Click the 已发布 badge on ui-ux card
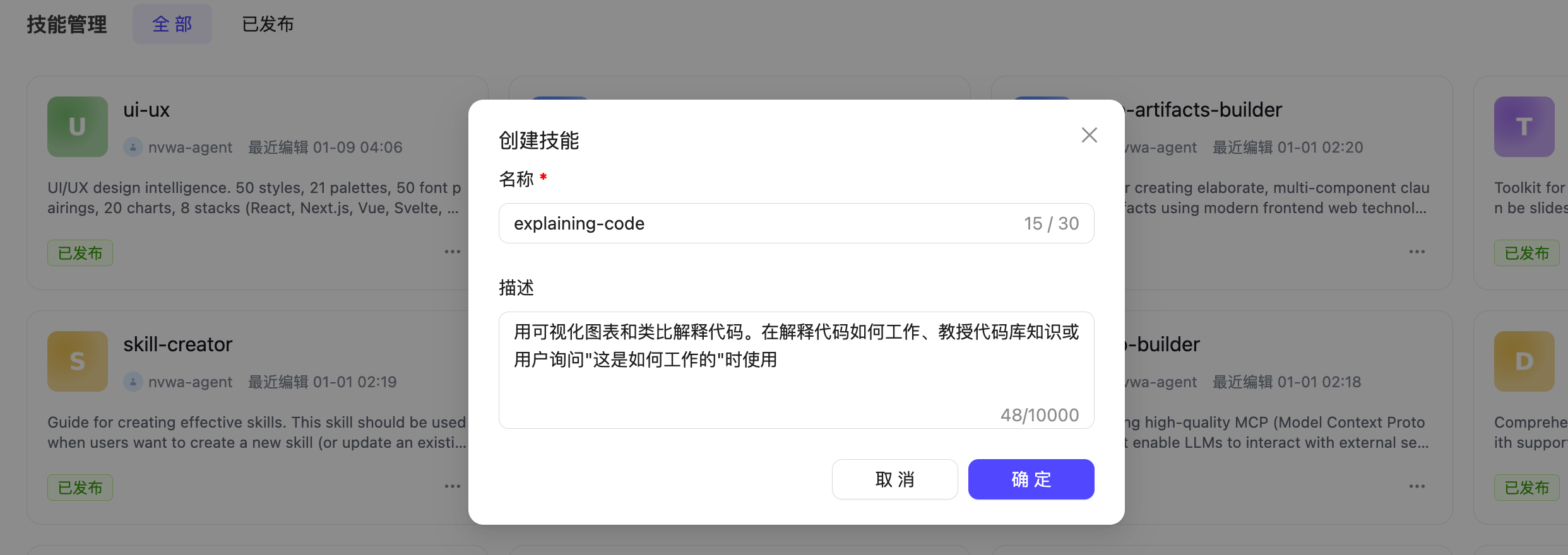Screen dimensions: 1568x555 coord(80,253)
